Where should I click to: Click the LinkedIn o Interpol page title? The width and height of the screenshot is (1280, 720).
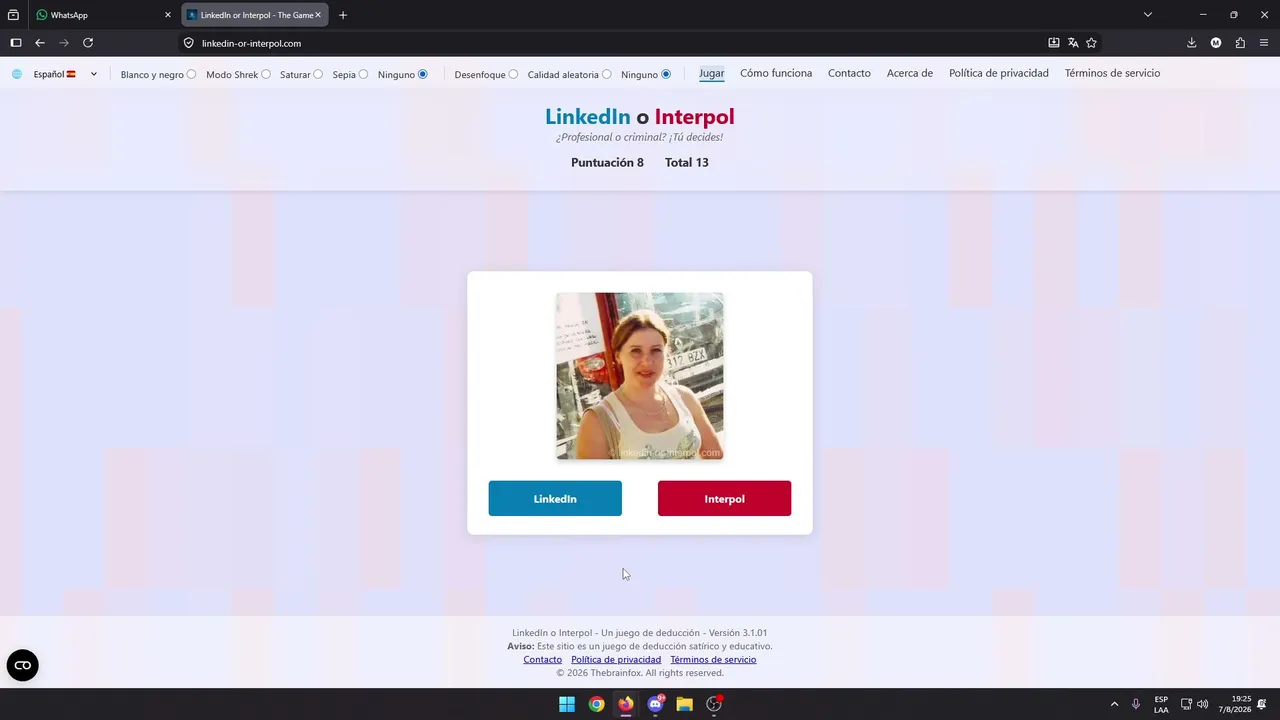click(640, 117)
